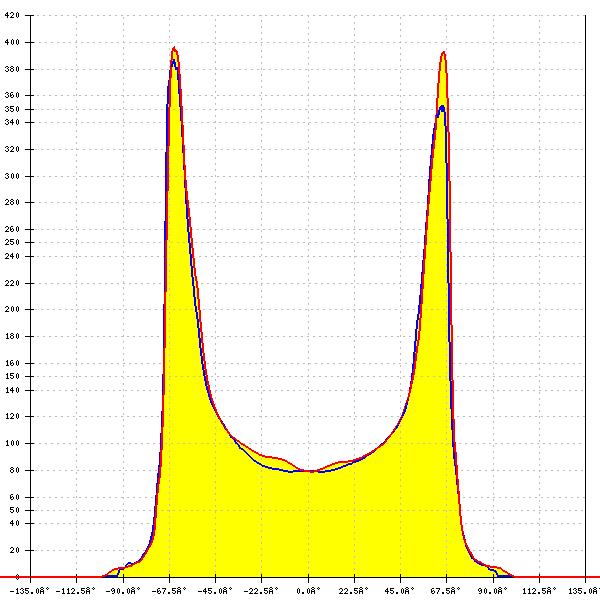The height and width of the screenshot is (600, 600).
Task: Select the 100 y-axis value
Action: click(12, 443)
